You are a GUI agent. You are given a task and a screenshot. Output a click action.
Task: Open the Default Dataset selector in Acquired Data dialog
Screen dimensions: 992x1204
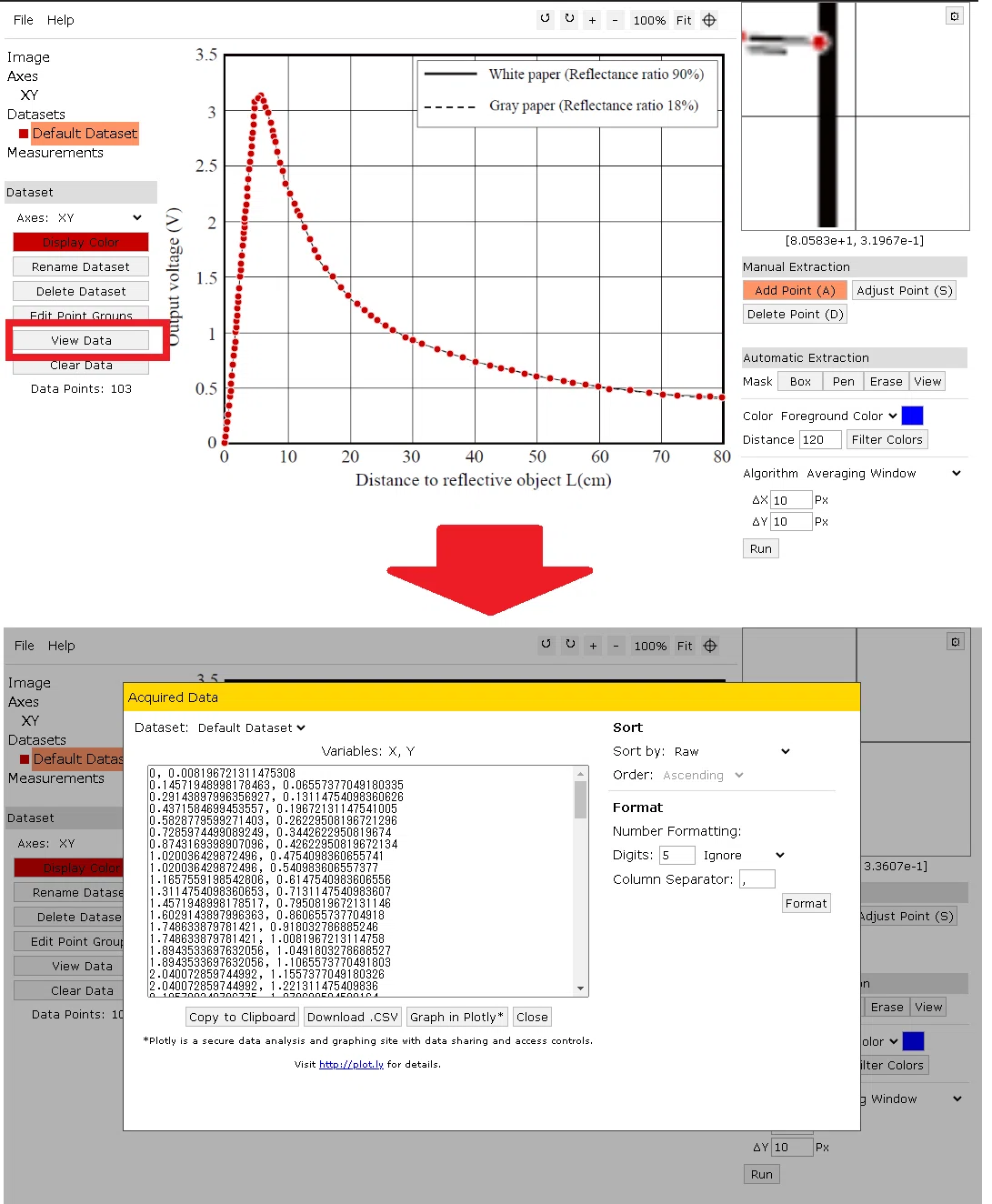click(x=251, y=727)
